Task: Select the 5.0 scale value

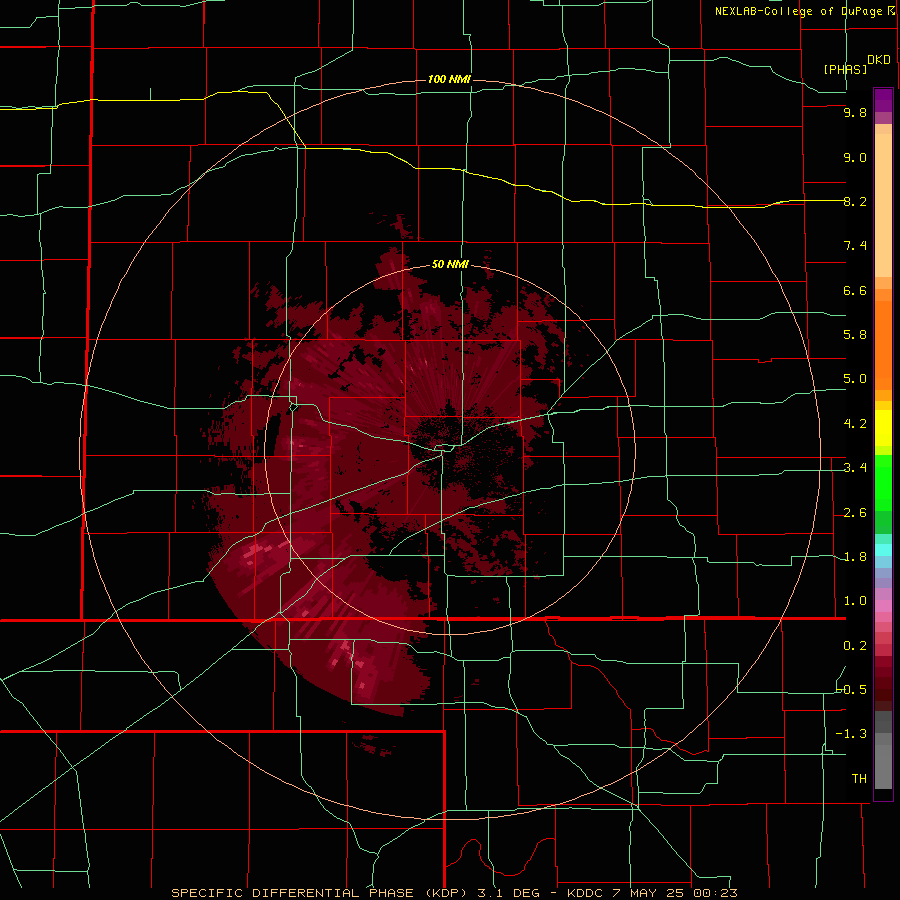Action: point(855,379)
